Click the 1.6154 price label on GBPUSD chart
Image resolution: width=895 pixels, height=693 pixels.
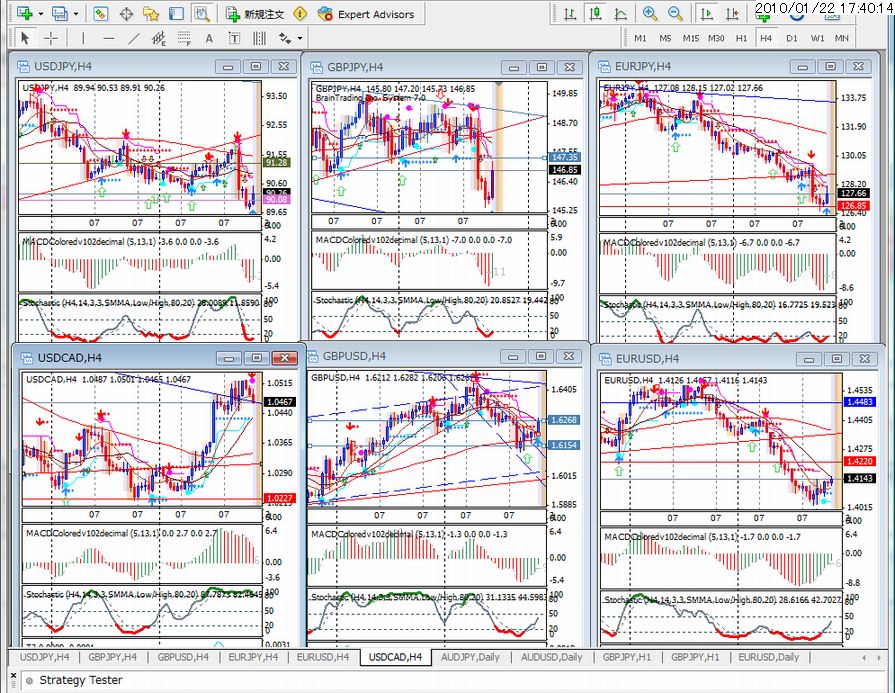coord(564,445)
